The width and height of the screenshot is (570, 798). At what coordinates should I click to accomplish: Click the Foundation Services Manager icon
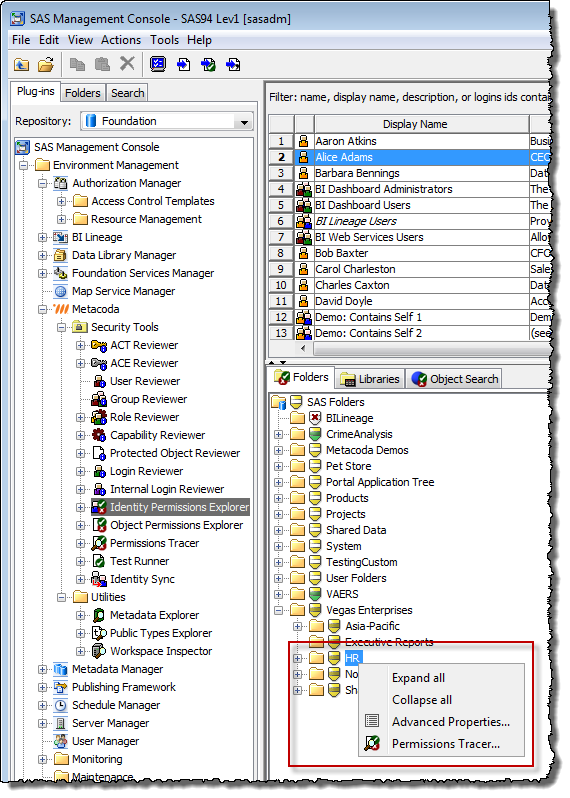(x=61, y=273)
